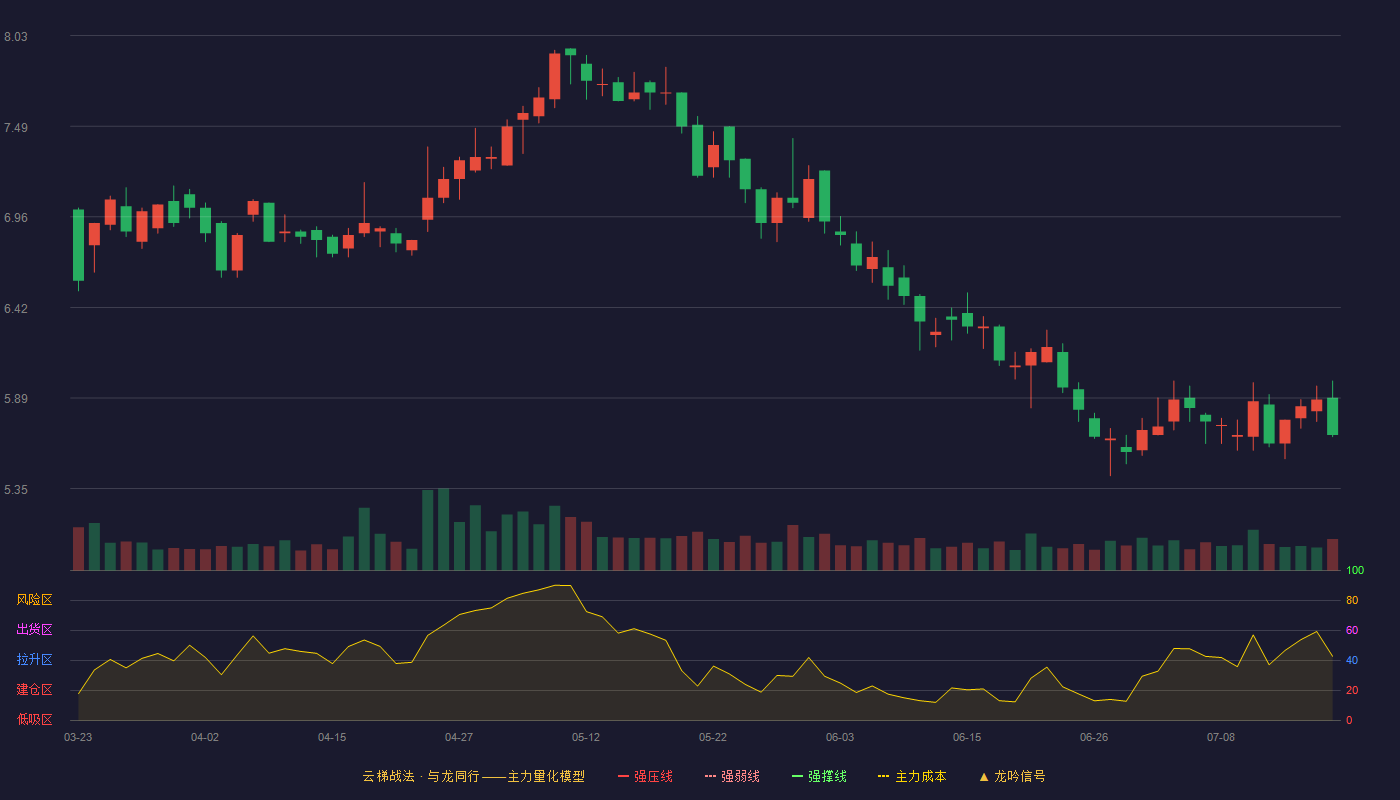Select the 建仓区 zone label

(34, 690)
